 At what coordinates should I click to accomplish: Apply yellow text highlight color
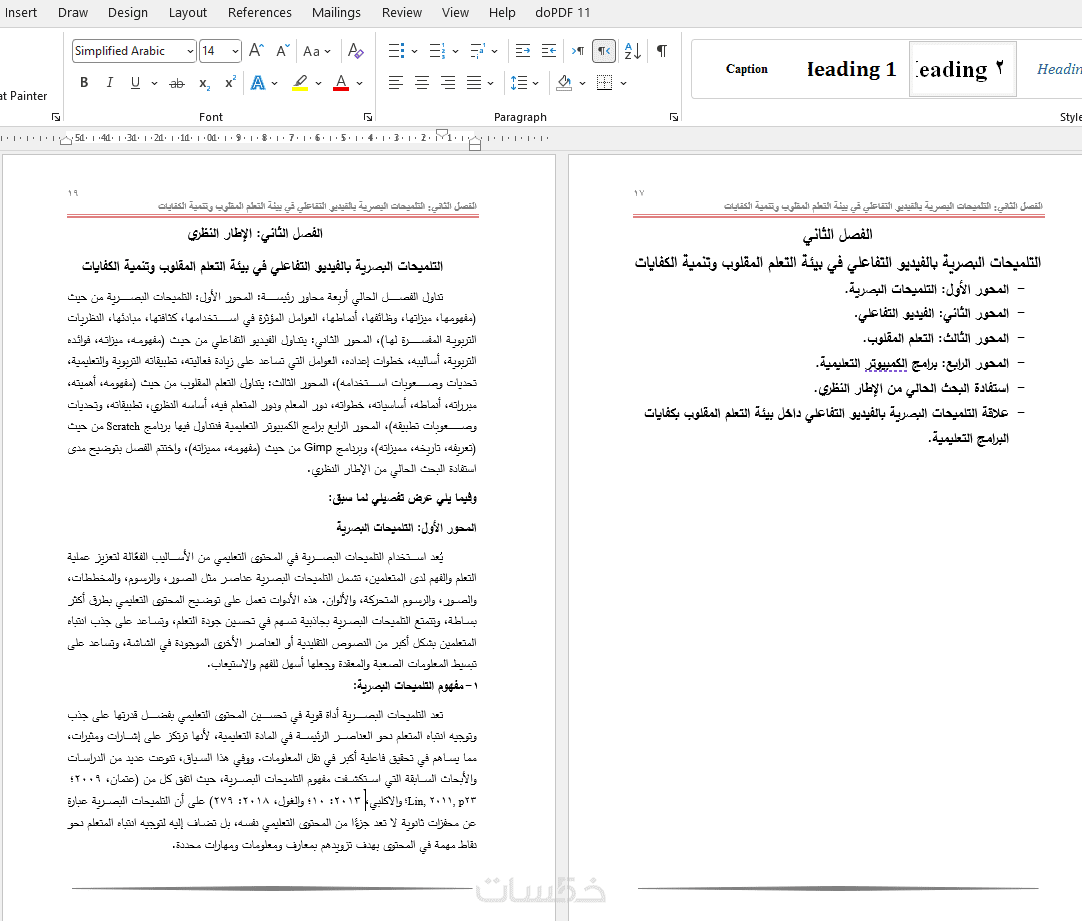coord(300,83)
